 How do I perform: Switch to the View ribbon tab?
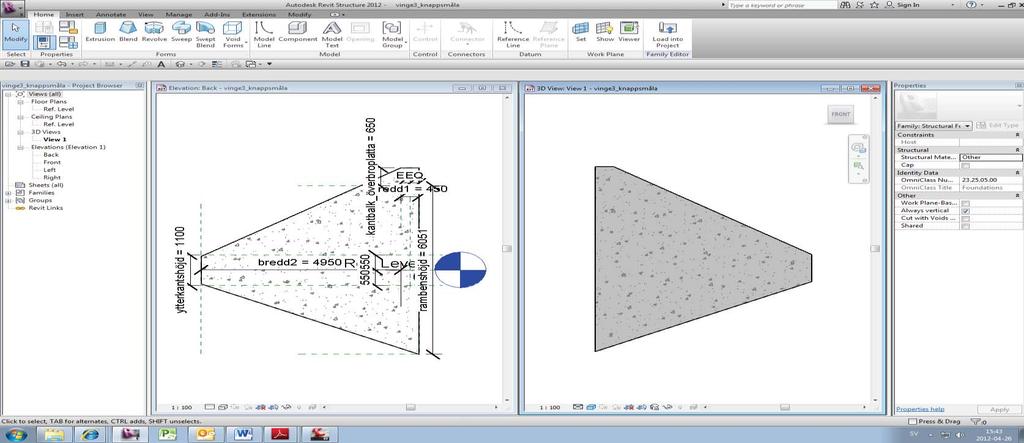[146, 14]
